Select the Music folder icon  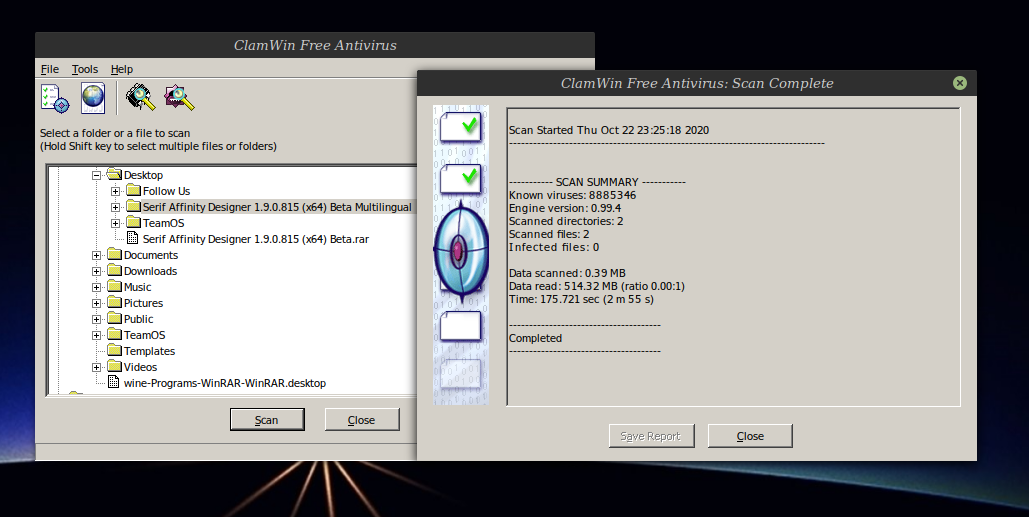click(114, 287)
